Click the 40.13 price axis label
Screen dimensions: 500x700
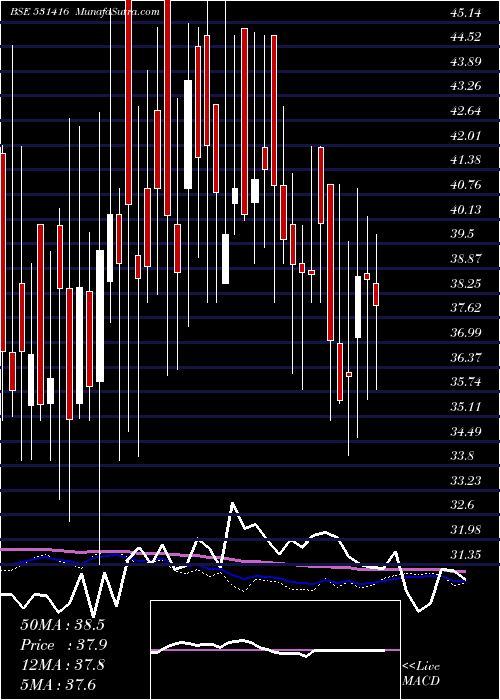[x=466, y=210]
